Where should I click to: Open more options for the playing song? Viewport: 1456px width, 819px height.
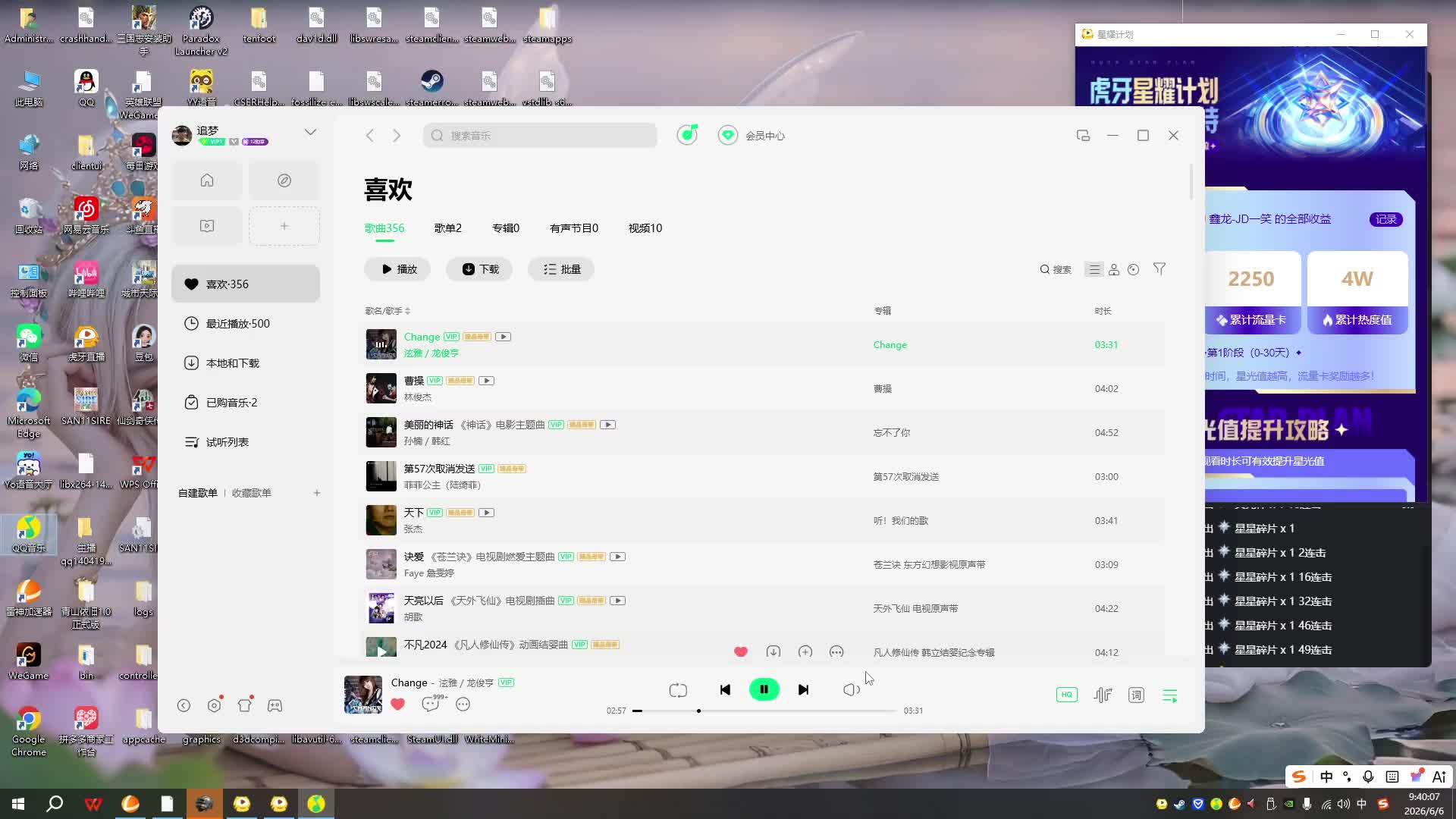[x=463, y=704]
